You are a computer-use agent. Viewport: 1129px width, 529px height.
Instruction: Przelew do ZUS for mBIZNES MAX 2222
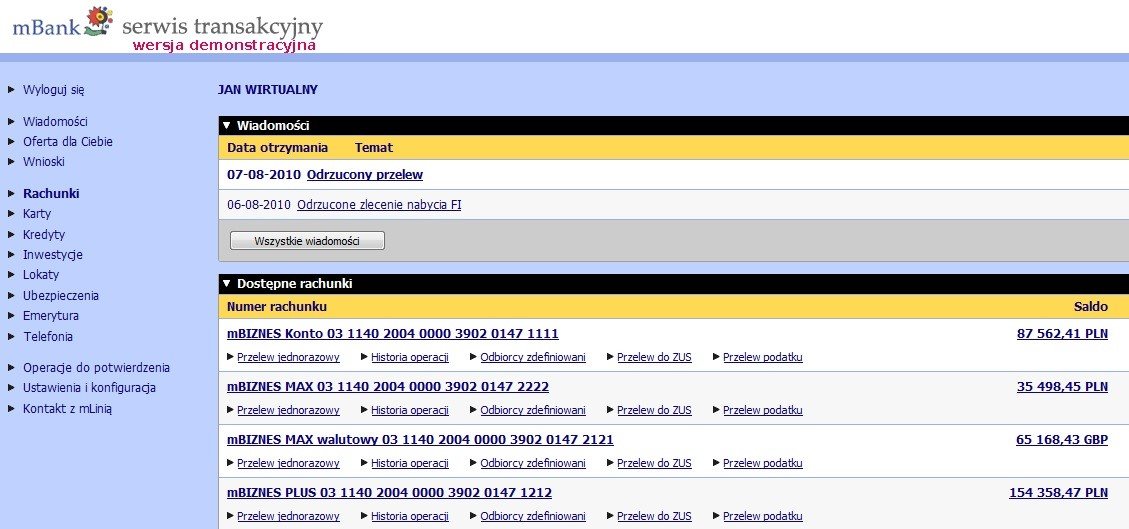pyautogui.click(x=654, y=410)
